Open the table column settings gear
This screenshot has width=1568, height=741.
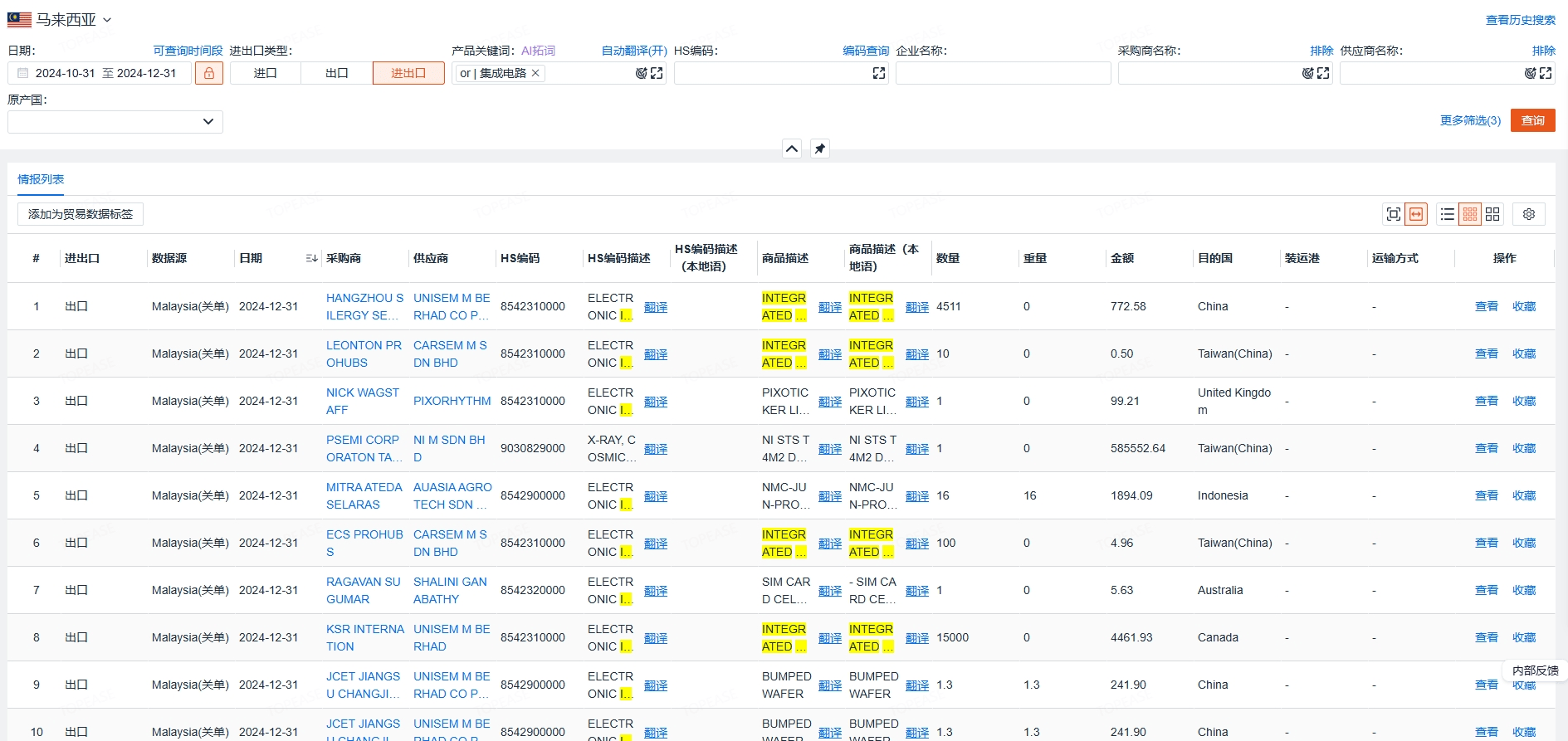click(1529, 214)
